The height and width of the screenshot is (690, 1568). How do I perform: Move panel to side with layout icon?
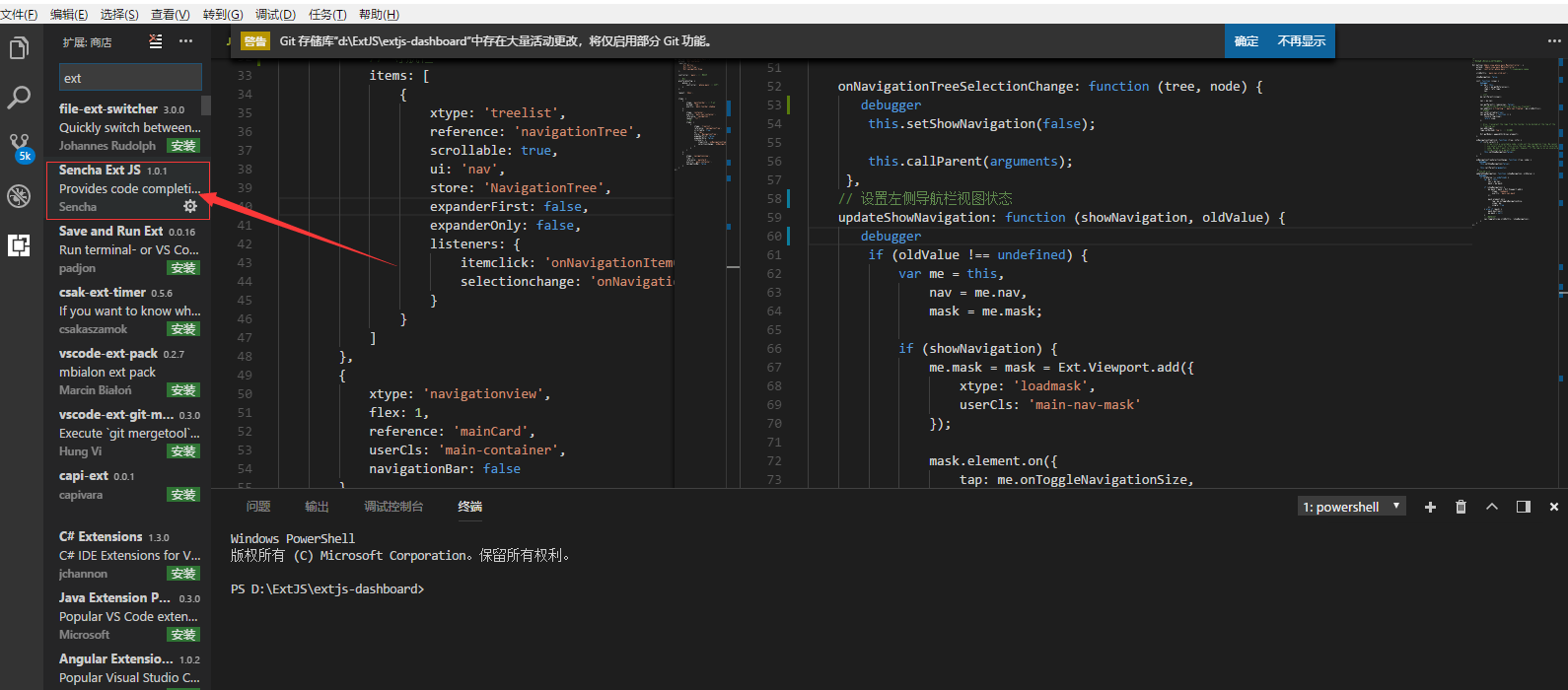1524,507
